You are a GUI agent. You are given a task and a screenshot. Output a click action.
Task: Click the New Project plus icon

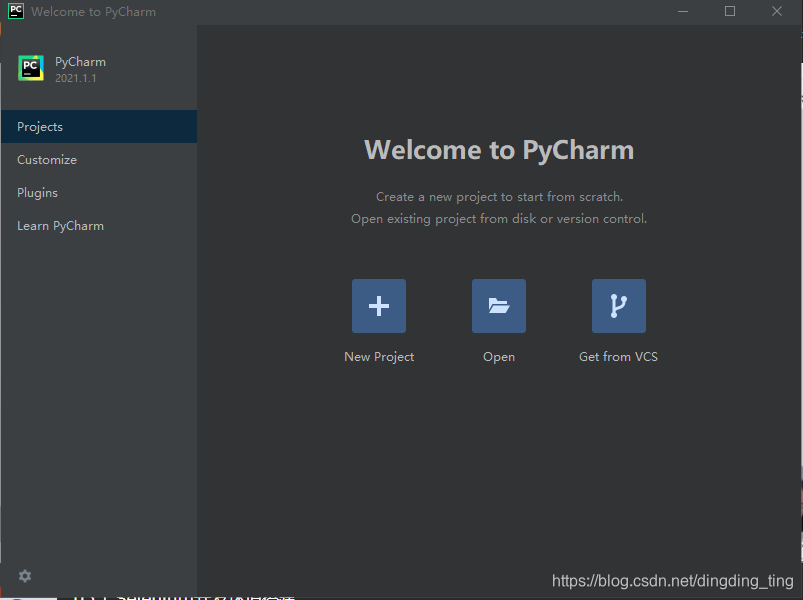(x=378, y=306)
